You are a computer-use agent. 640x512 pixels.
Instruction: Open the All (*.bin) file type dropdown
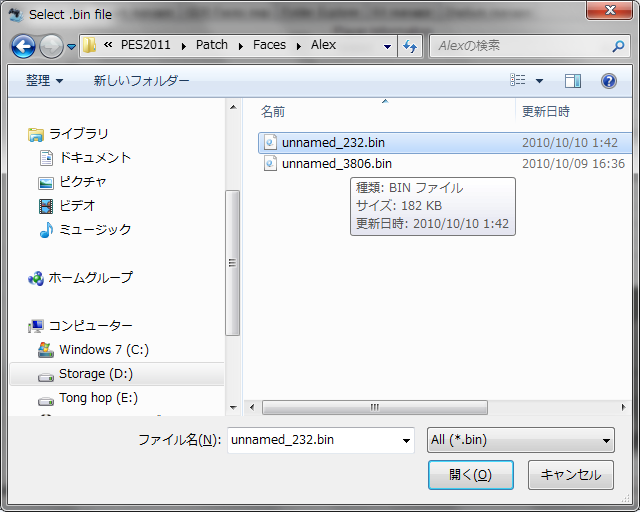tap(520, 440)
